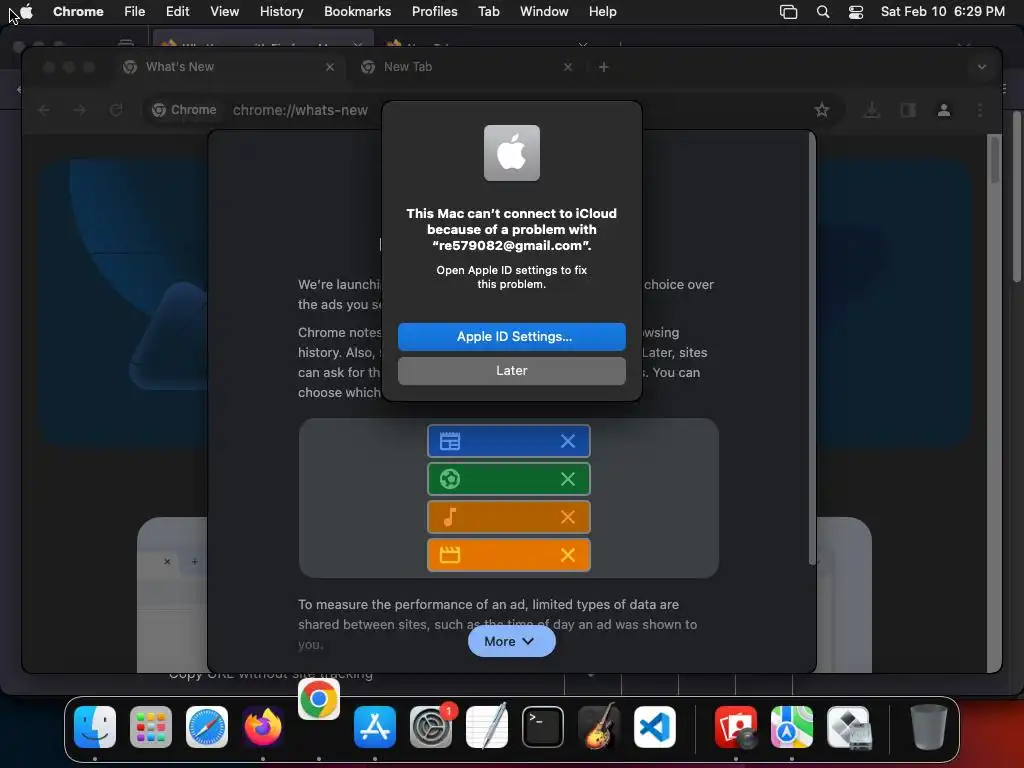Toggle the Chrome side panel icon

tap(908, 110)
